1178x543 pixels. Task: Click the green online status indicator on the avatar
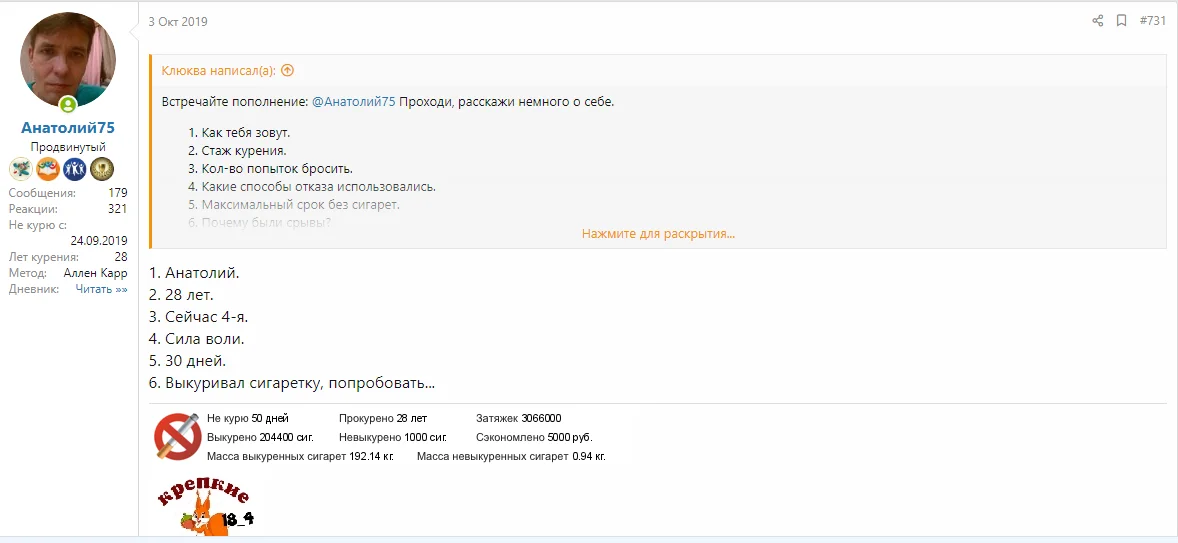(68, 104)
